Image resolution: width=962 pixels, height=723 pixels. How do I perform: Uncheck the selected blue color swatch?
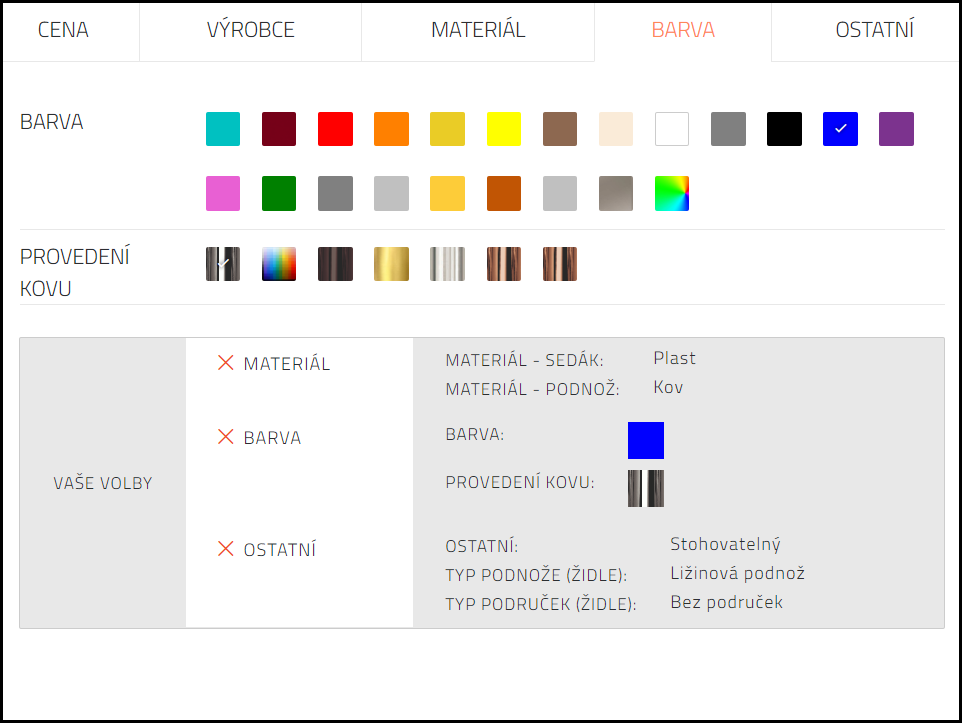[840, 129]
